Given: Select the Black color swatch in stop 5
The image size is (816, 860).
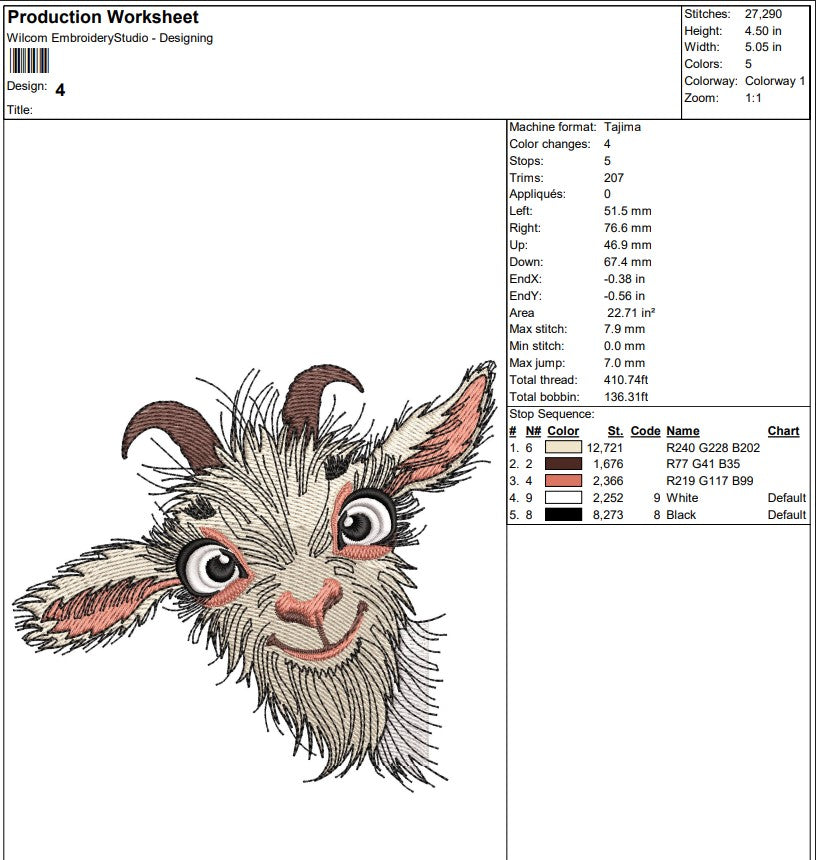Looking at the screenshot, I should click(x=563, y=515).
